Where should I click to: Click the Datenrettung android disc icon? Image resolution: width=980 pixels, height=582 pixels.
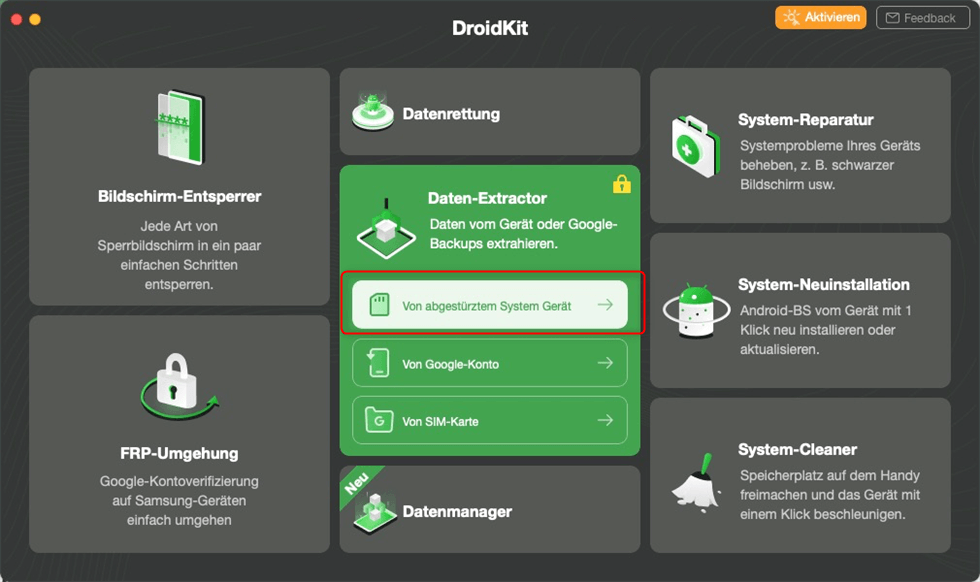click(372, 111)
